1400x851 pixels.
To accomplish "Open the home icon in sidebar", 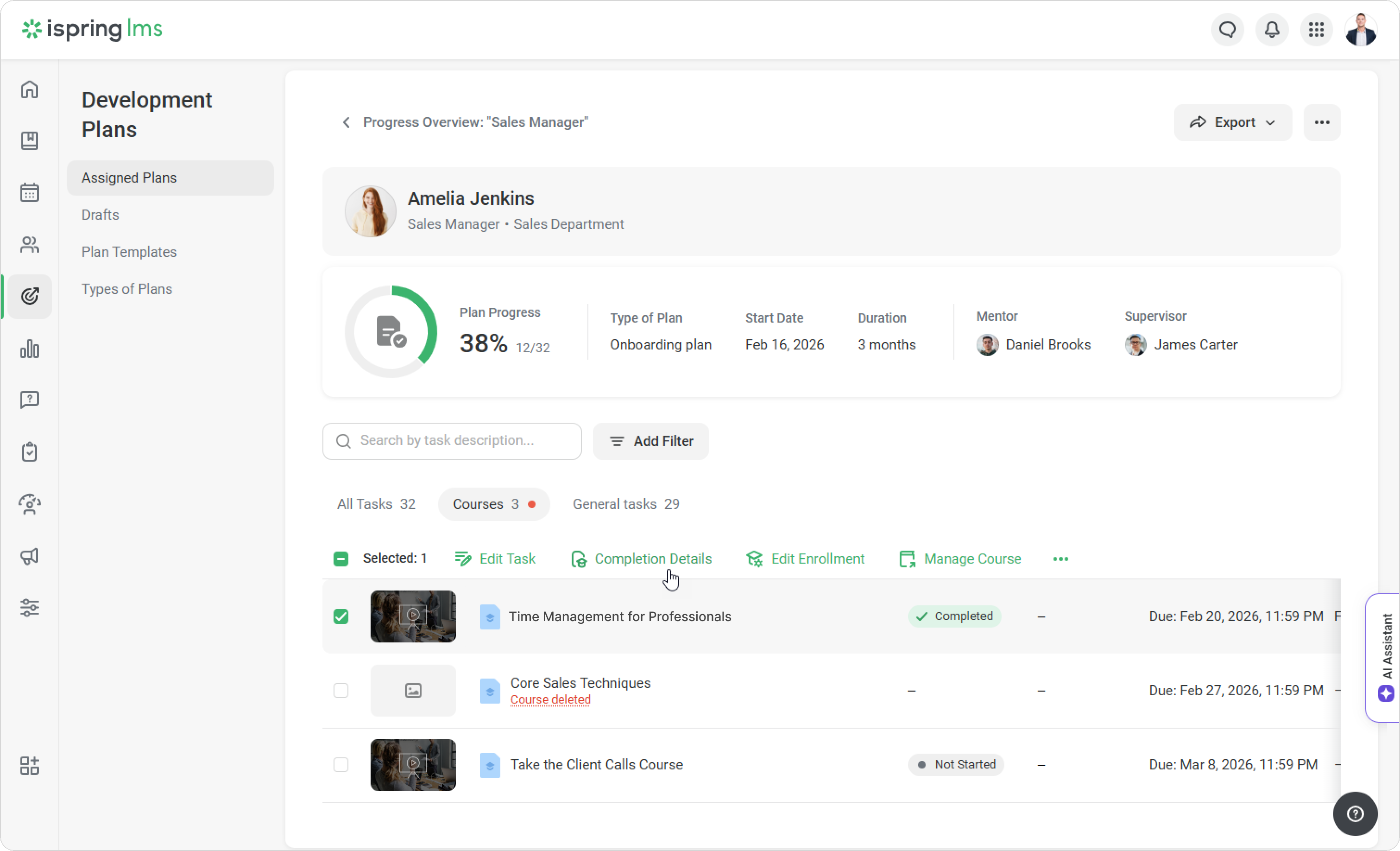I will [30, 90].
